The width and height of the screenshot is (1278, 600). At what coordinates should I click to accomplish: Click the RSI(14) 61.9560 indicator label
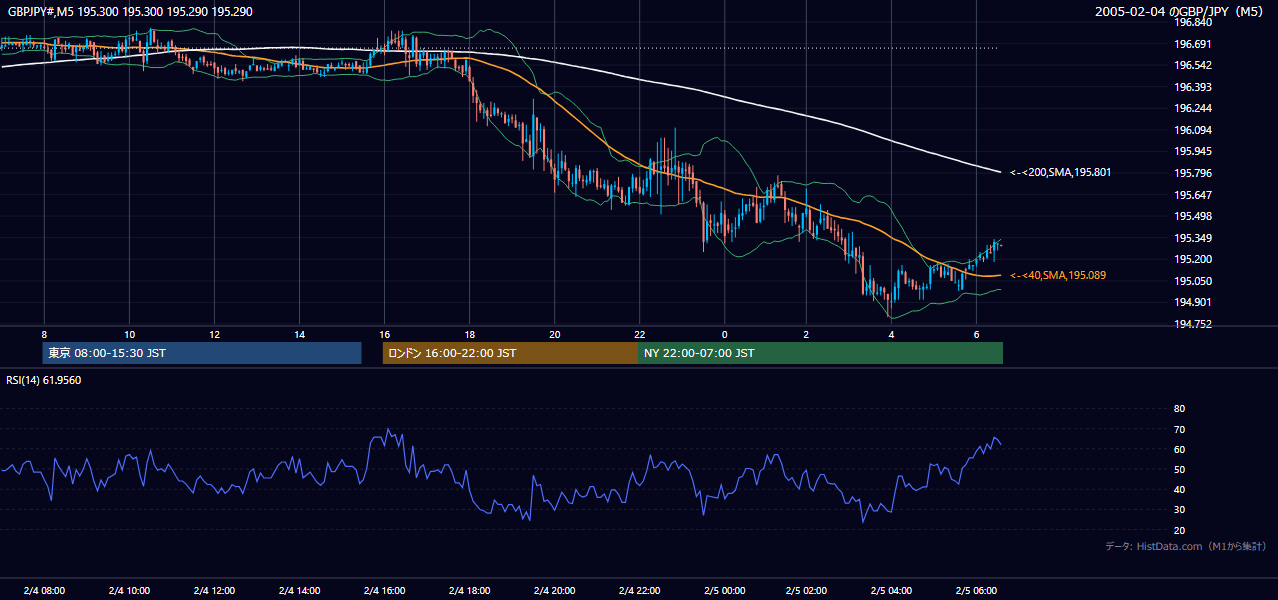[x=43, y=380]
